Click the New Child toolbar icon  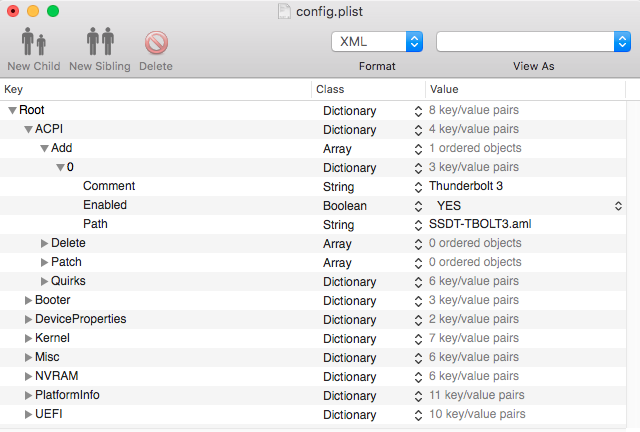33,42
